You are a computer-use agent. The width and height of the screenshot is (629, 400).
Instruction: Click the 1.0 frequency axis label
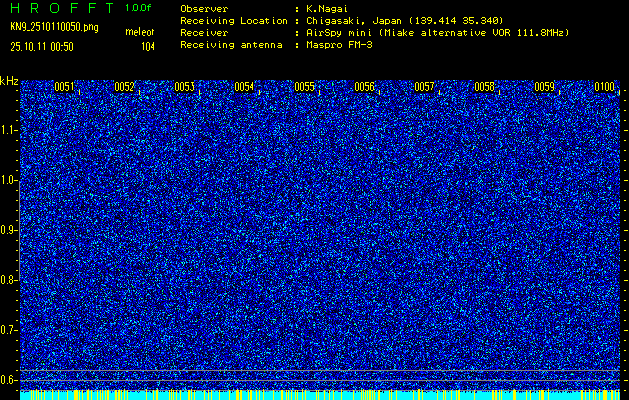point(9,180)
